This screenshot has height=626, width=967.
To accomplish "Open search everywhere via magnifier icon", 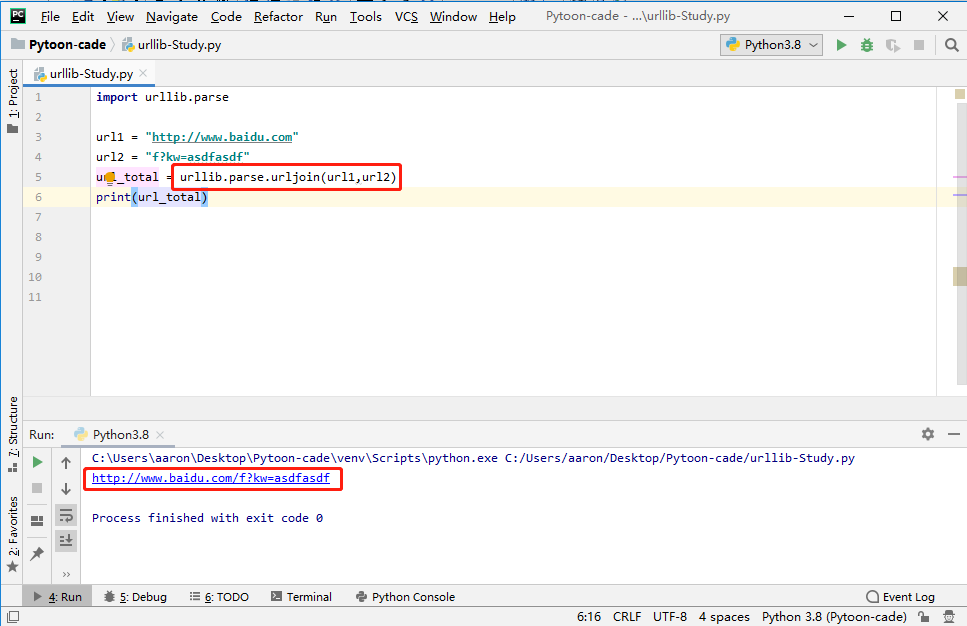I will [x=951, y=45].
